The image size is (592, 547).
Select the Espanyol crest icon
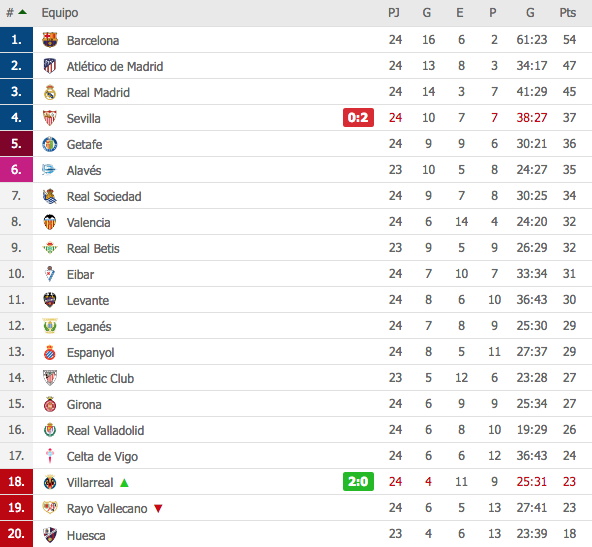50,352
